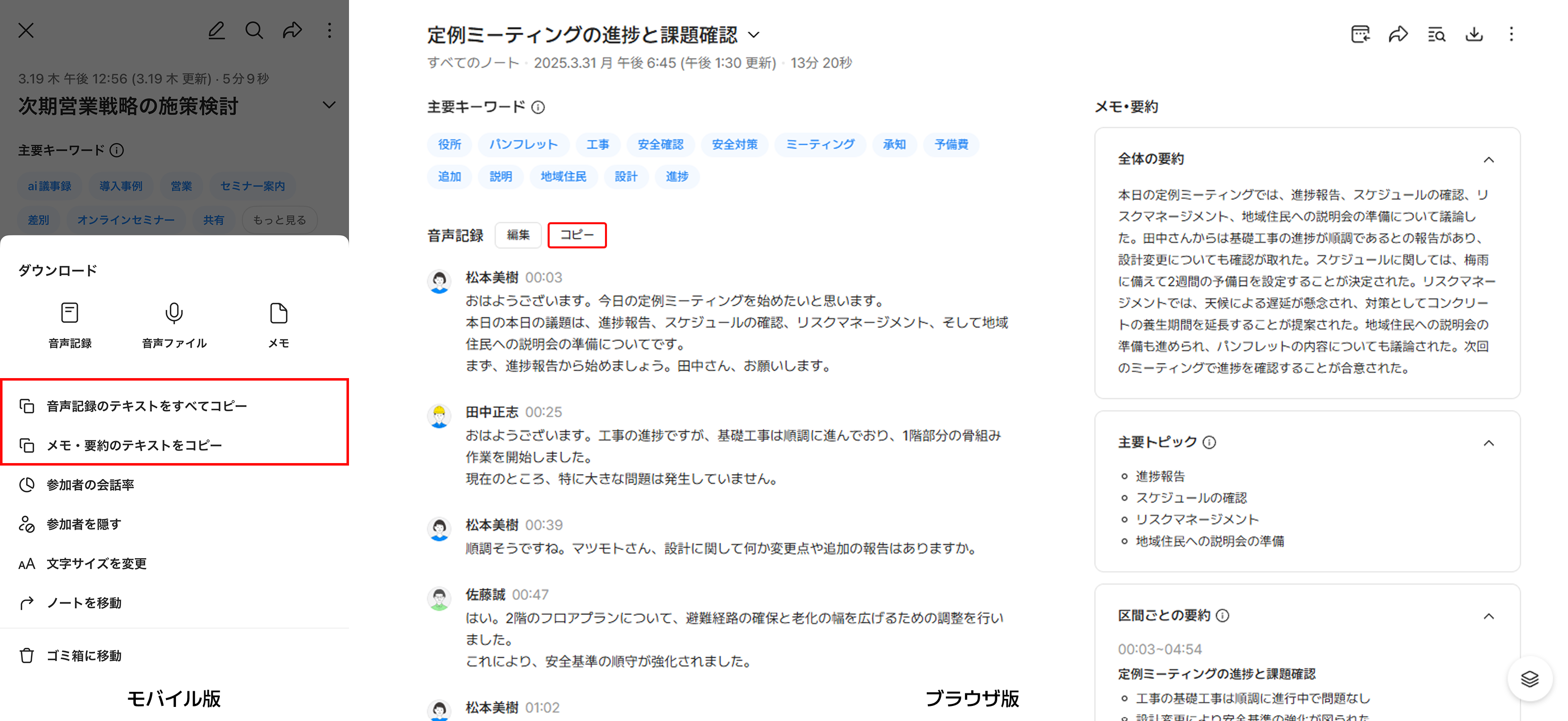1568x721 pixels.
Task: Select ゴミ箱に移動 menu entry
Action: click(84, 655)
